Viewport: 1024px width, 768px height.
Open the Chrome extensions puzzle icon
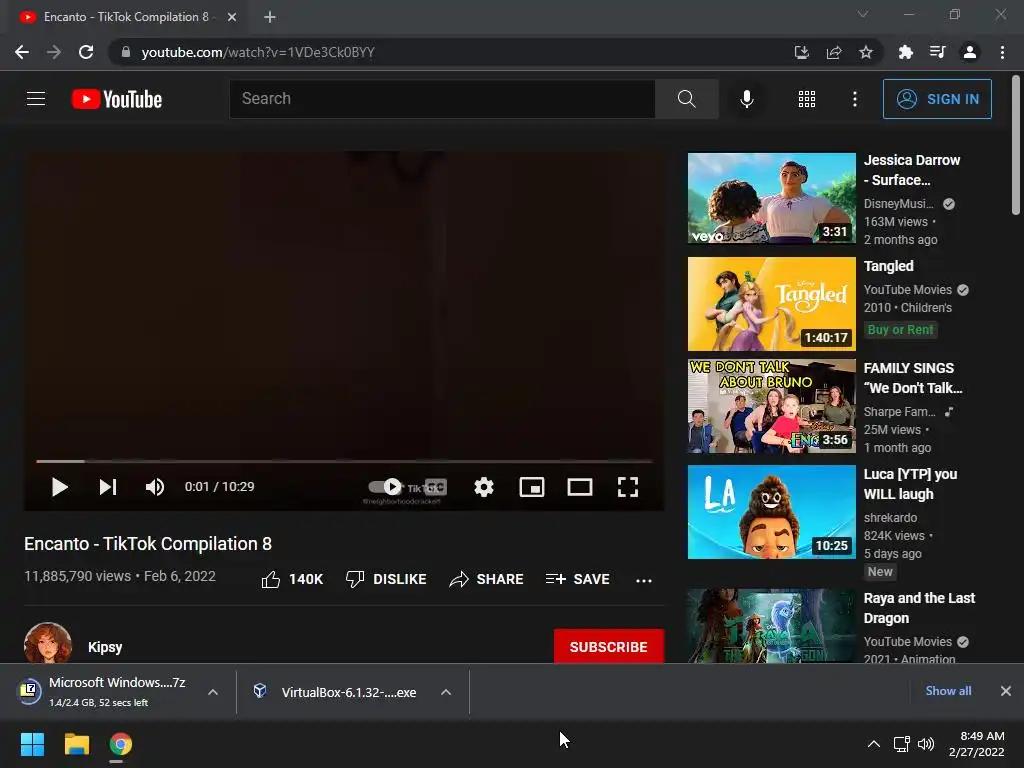pyautogui.click(x=905, y=52)
